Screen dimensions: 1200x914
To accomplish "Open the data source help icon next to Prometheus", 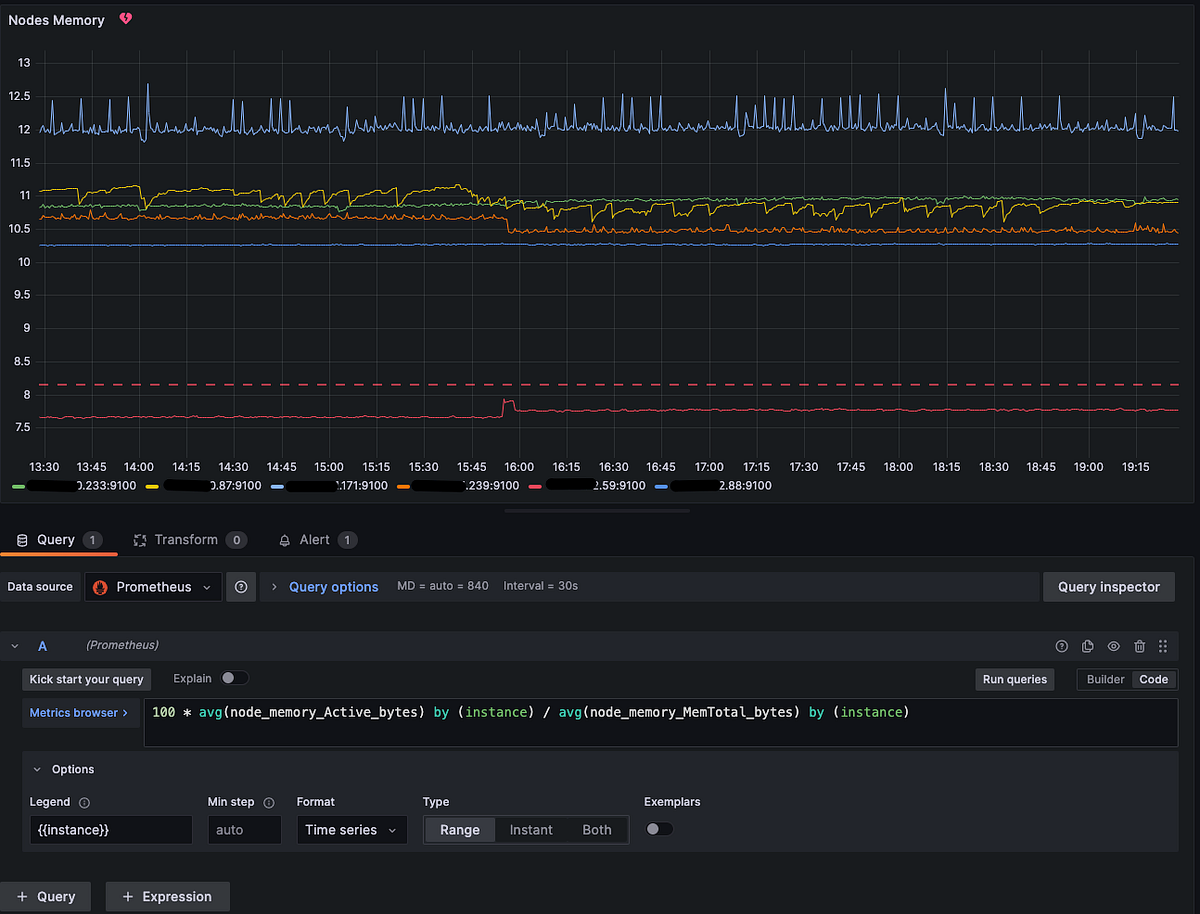I will [241, 586].
